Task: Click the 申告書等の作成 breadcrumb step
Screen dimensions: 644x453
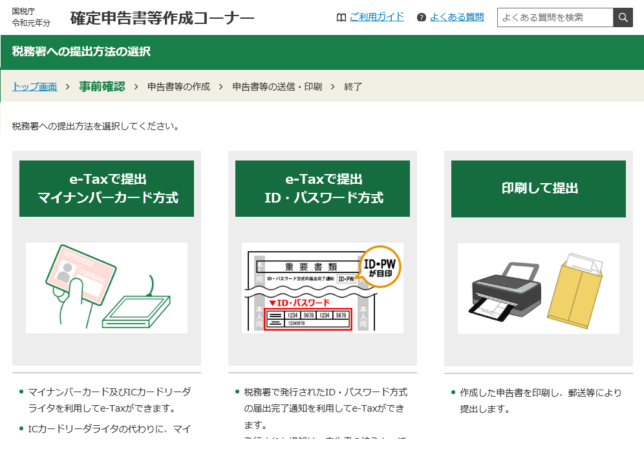Action: coord(179,87)
